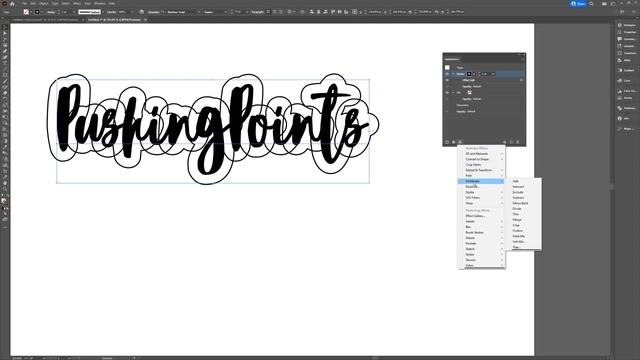Open the Object menu

pyautogui.click(x=43, y=4)
